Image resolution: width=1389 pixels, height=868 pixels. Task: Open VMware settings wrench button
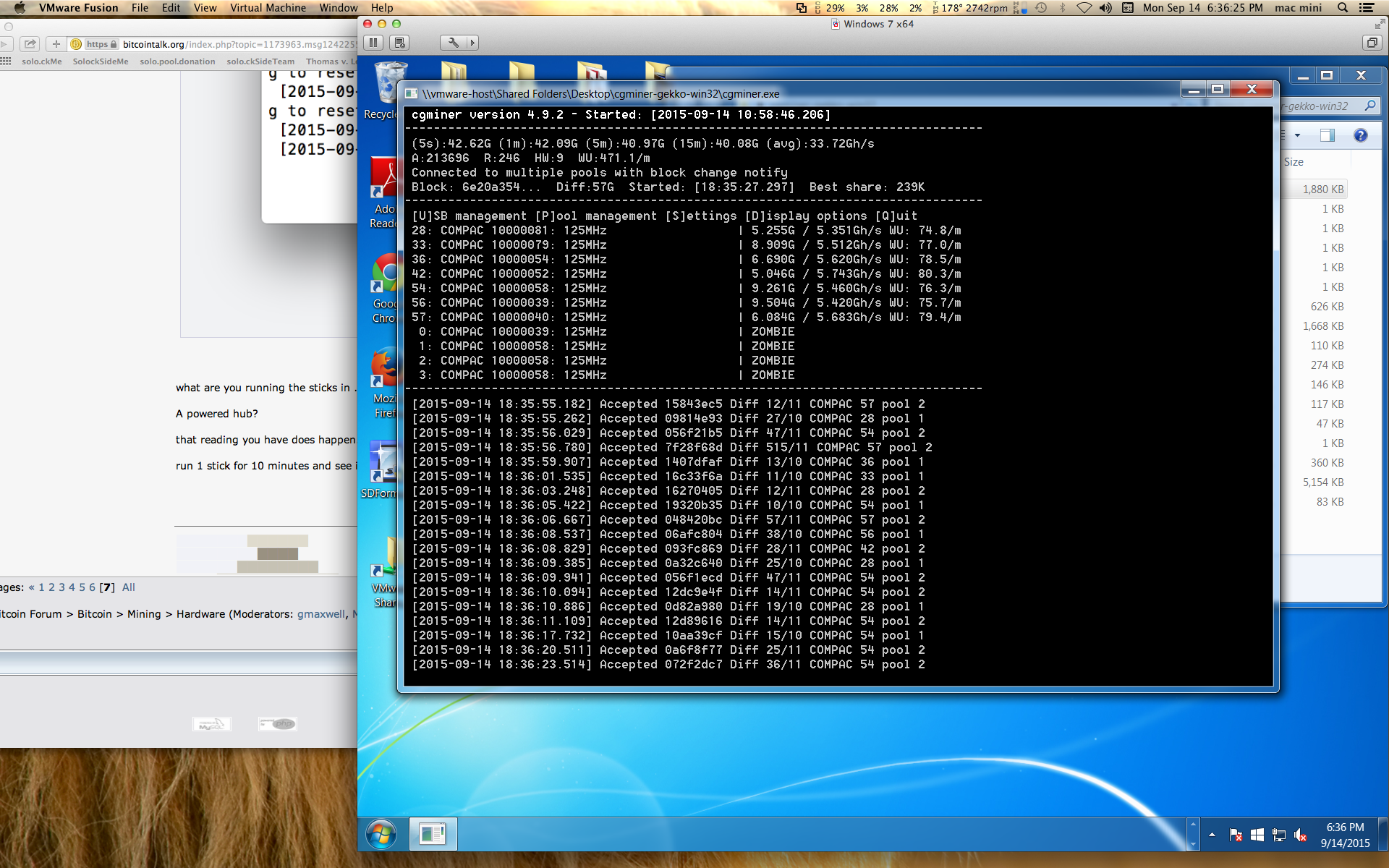click(454, 43)
